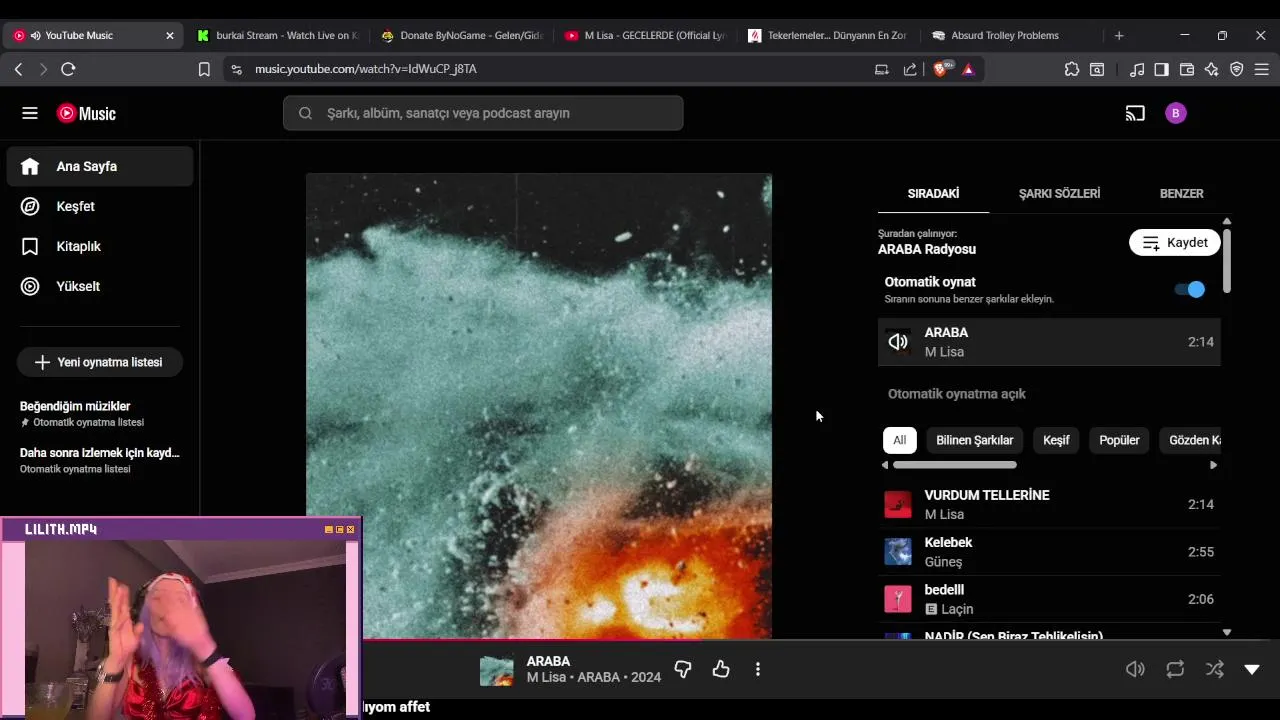The width and height of the screenshot is (1280, 720).
Task: Open the Brave VPN shield icon
Action: coord(1237,69)
